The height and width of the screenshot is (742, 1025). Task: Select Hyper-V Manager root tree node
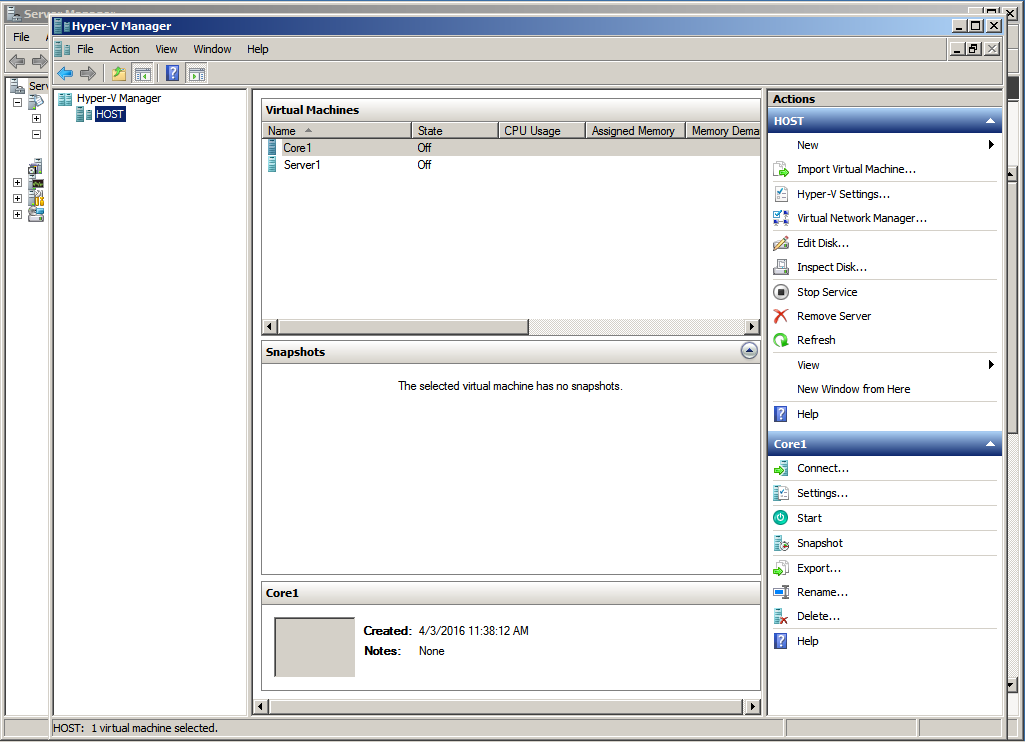[118, 98]
